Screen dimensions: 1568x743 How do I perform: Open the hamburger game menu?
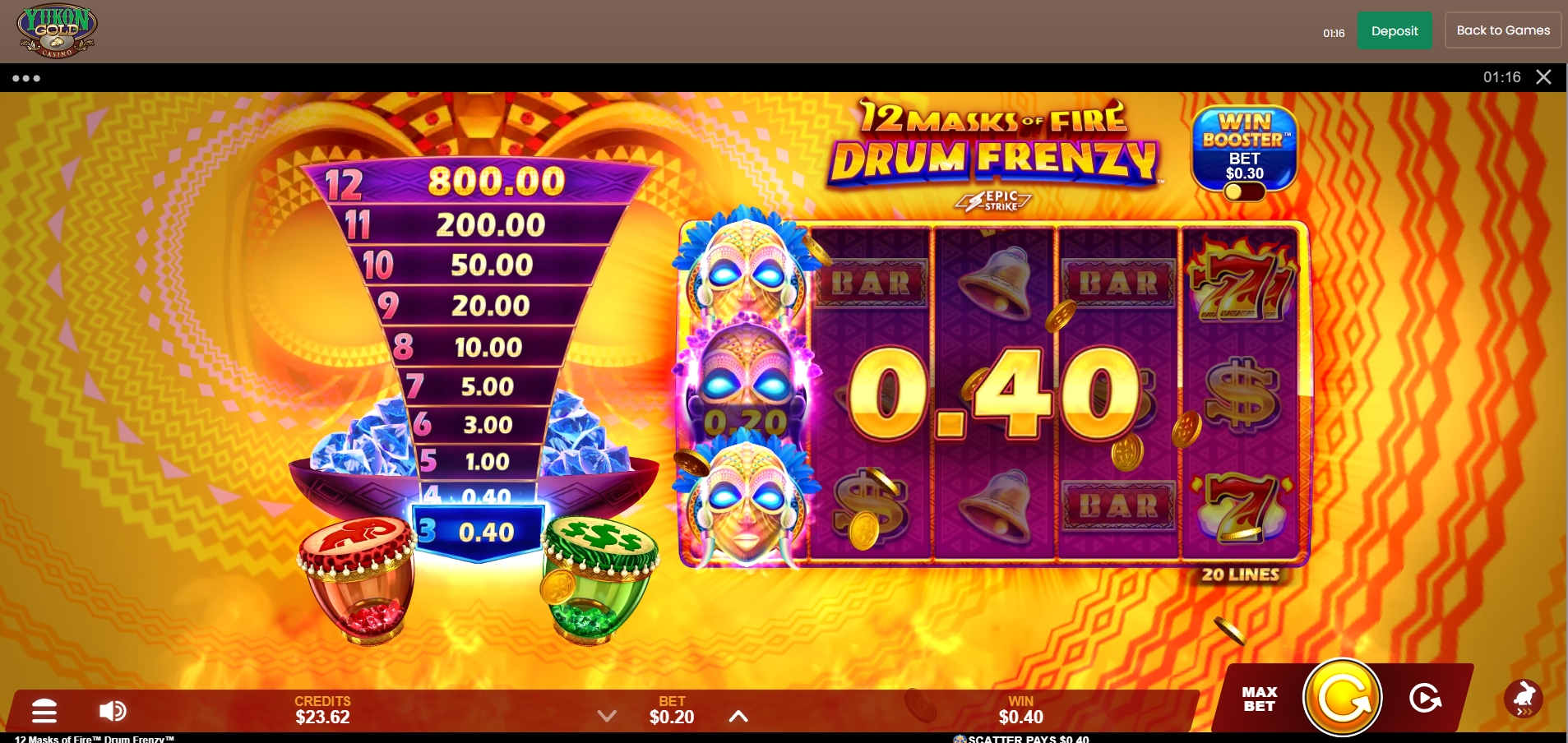coord(44,711)
